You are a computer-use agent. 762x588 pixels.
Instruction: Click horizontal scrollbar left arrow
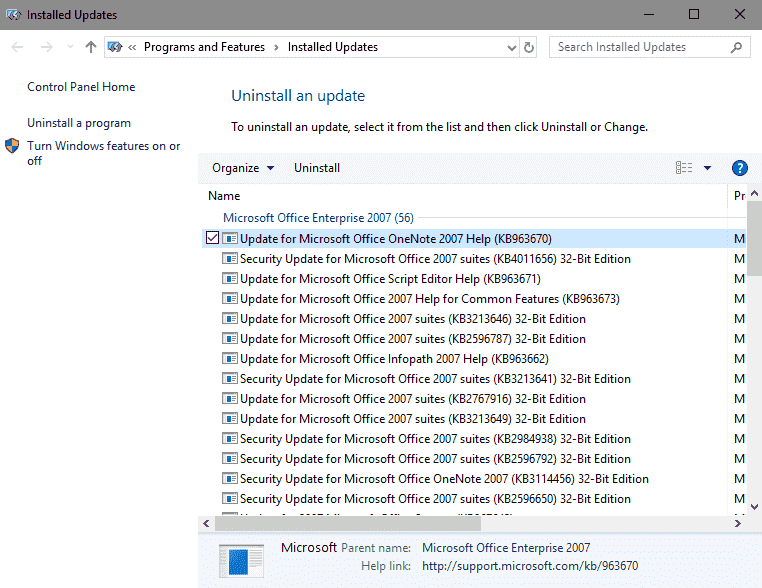[206, 523]
